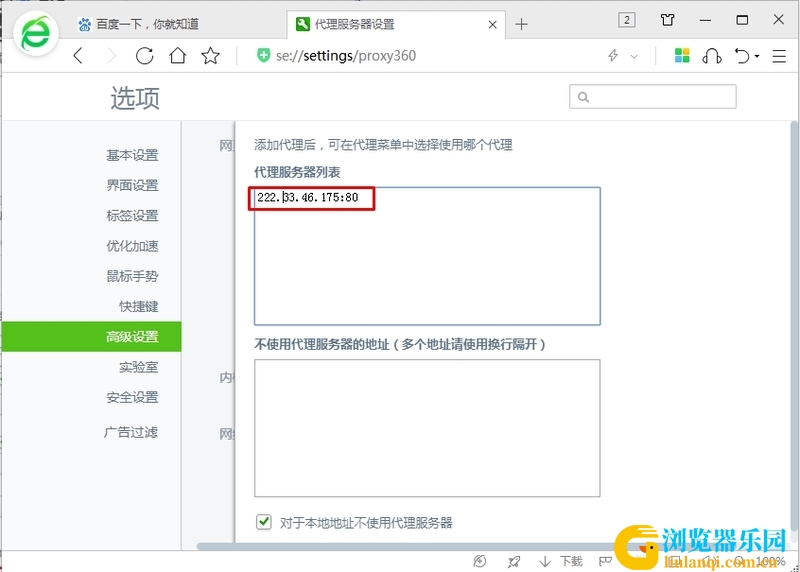This screenshot has height=572, width=800.
Task: Click the tab count box showing 2
Action: tap(627, 20)
